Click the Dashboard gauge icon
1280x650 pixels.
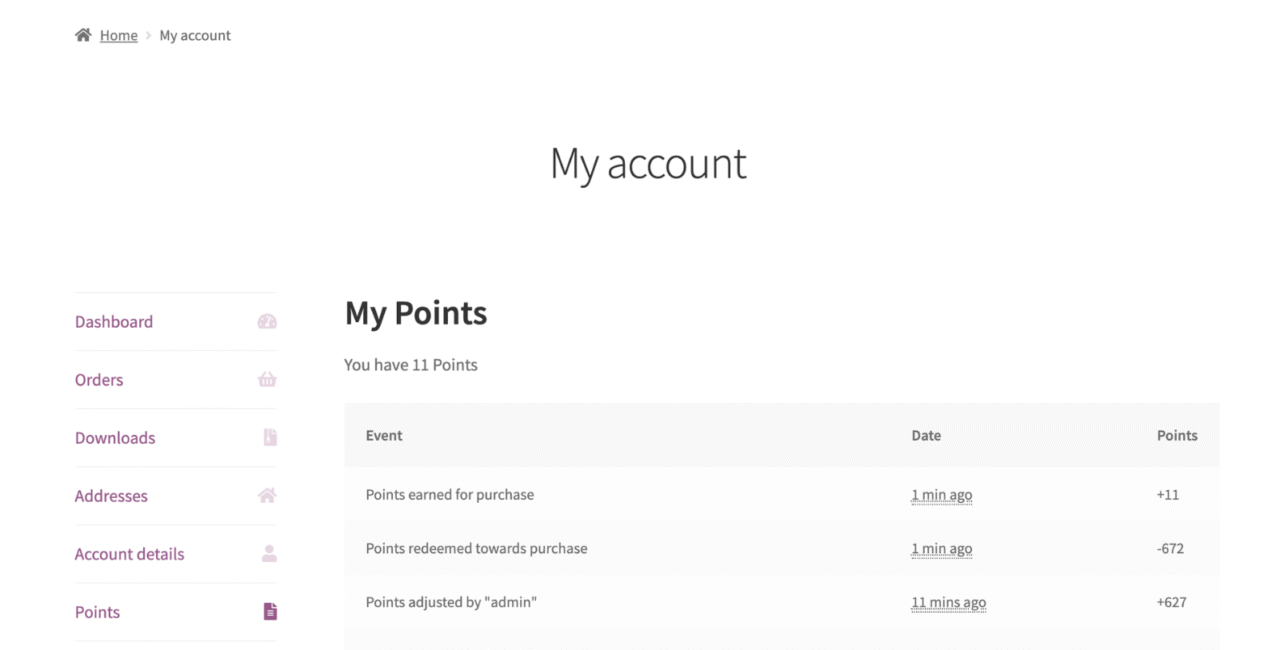(x=267, y=322)
